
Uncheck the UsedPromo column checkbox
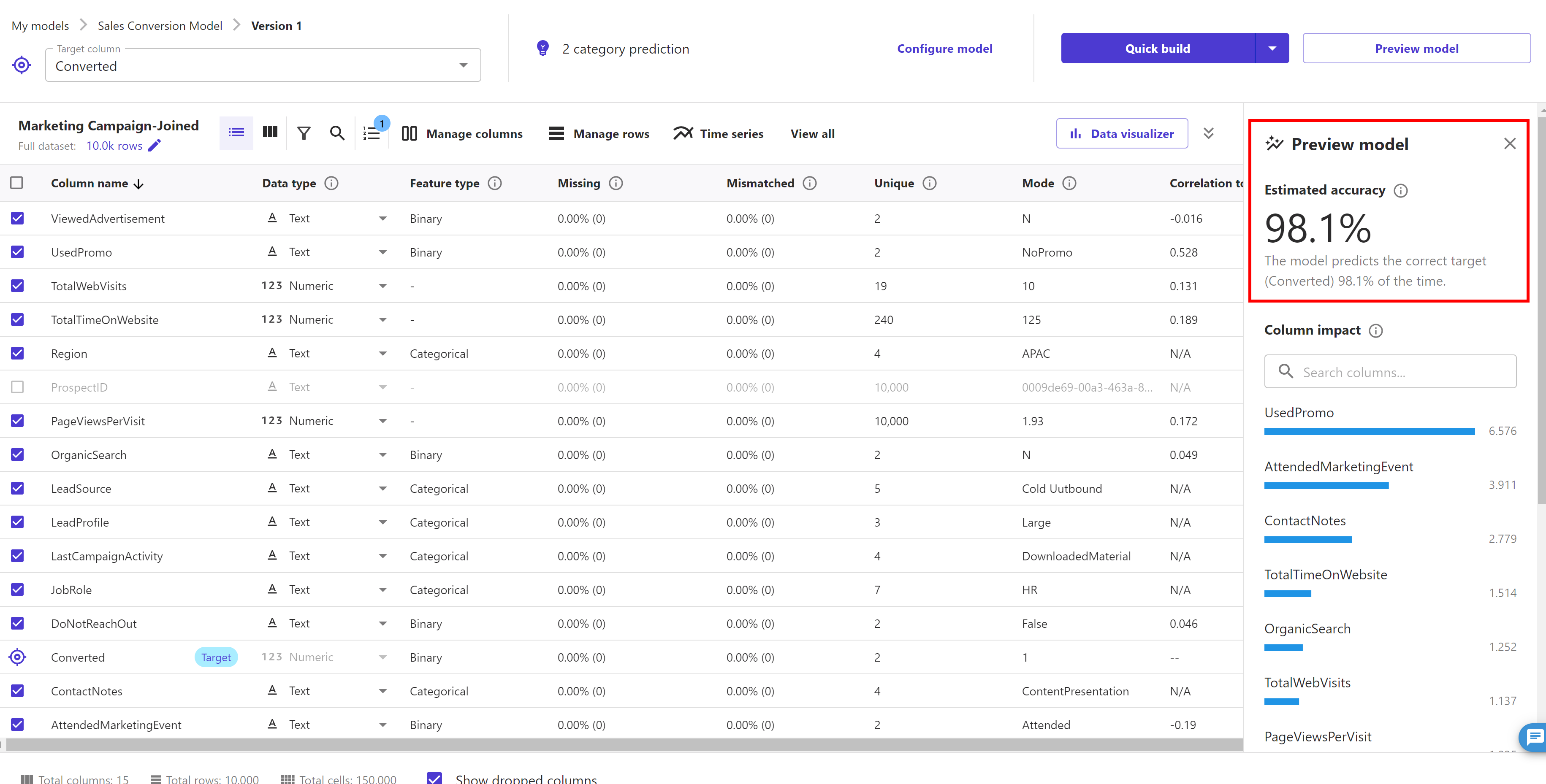click(x=17, y=252)
